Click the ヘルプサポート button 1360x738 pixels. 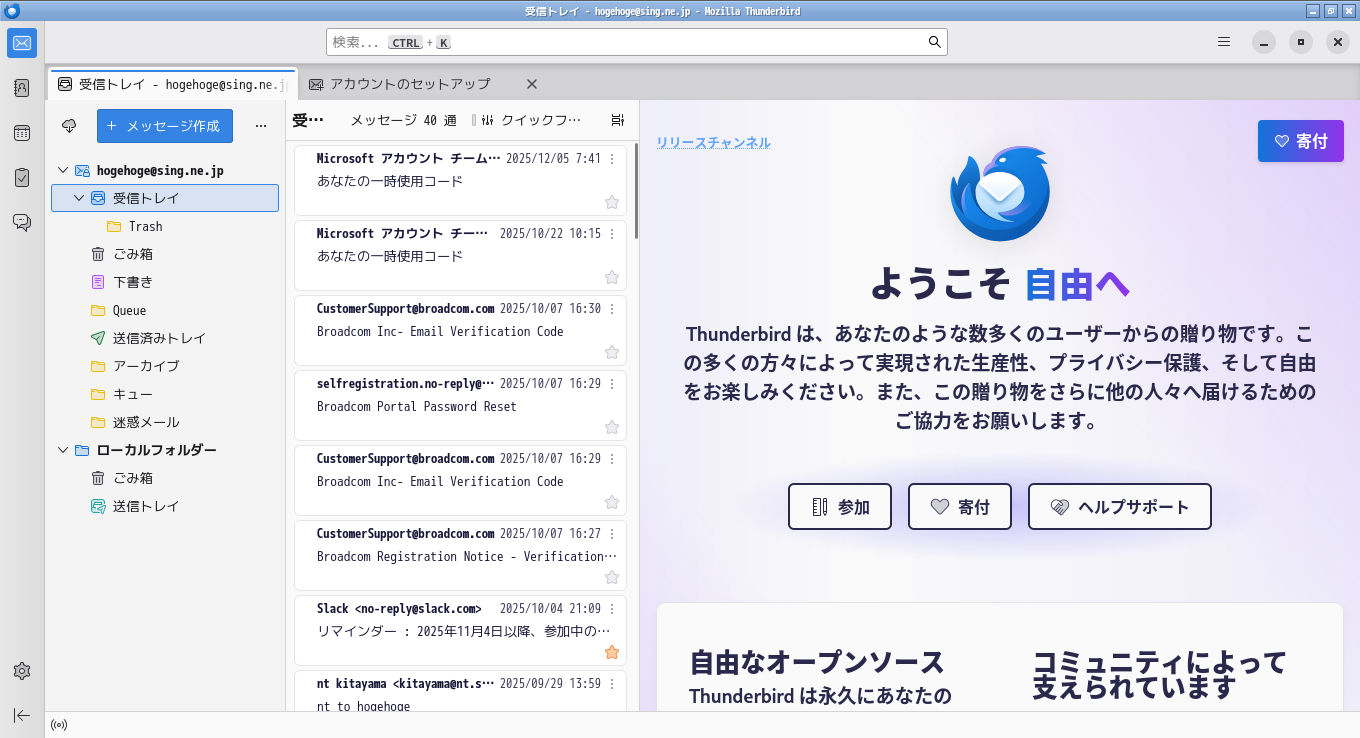coord(1120,507)
